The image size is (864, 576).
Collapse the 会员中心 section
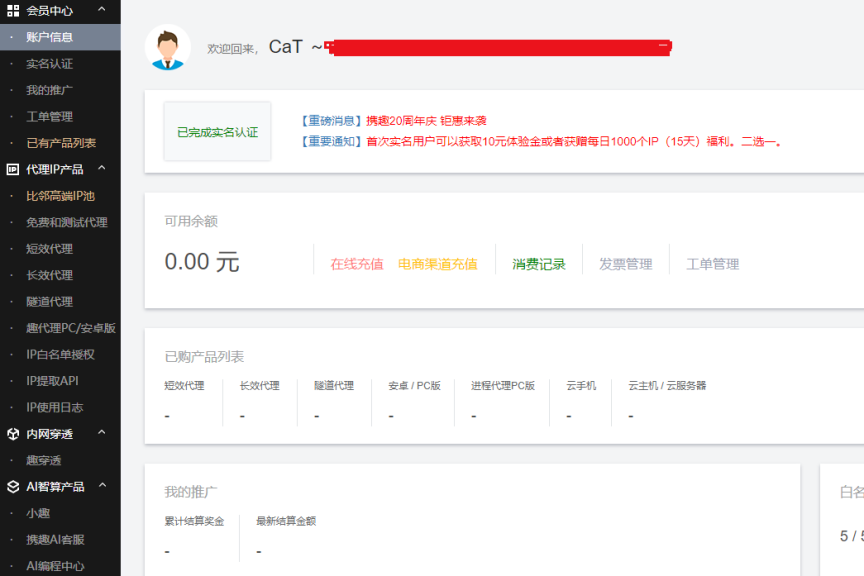pos(103,11)
